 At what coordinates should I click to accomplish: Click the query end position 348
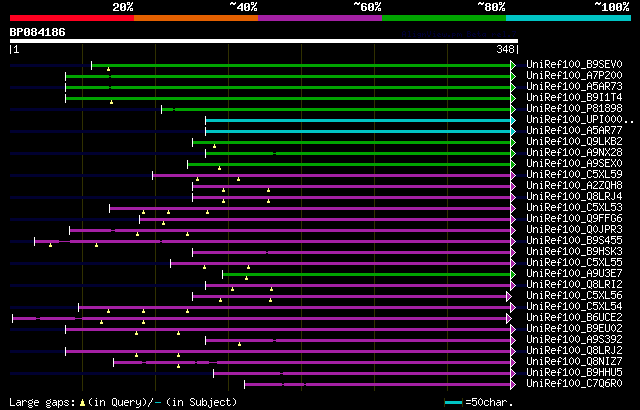(505, 49)
